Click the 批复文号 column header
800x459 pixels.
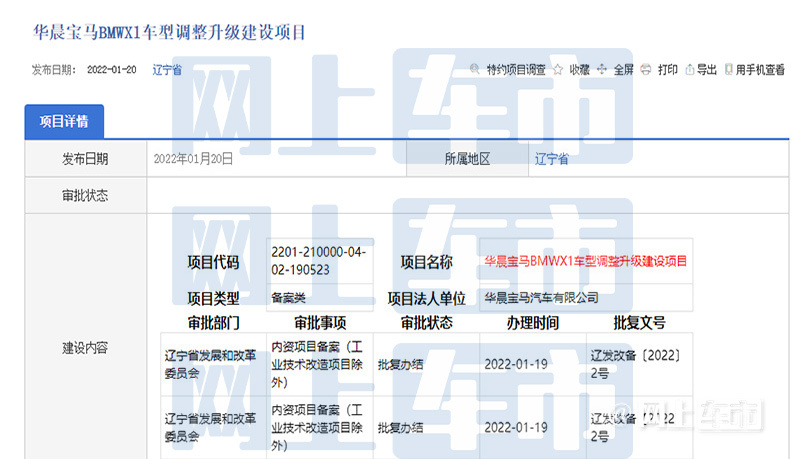point(639,322)
